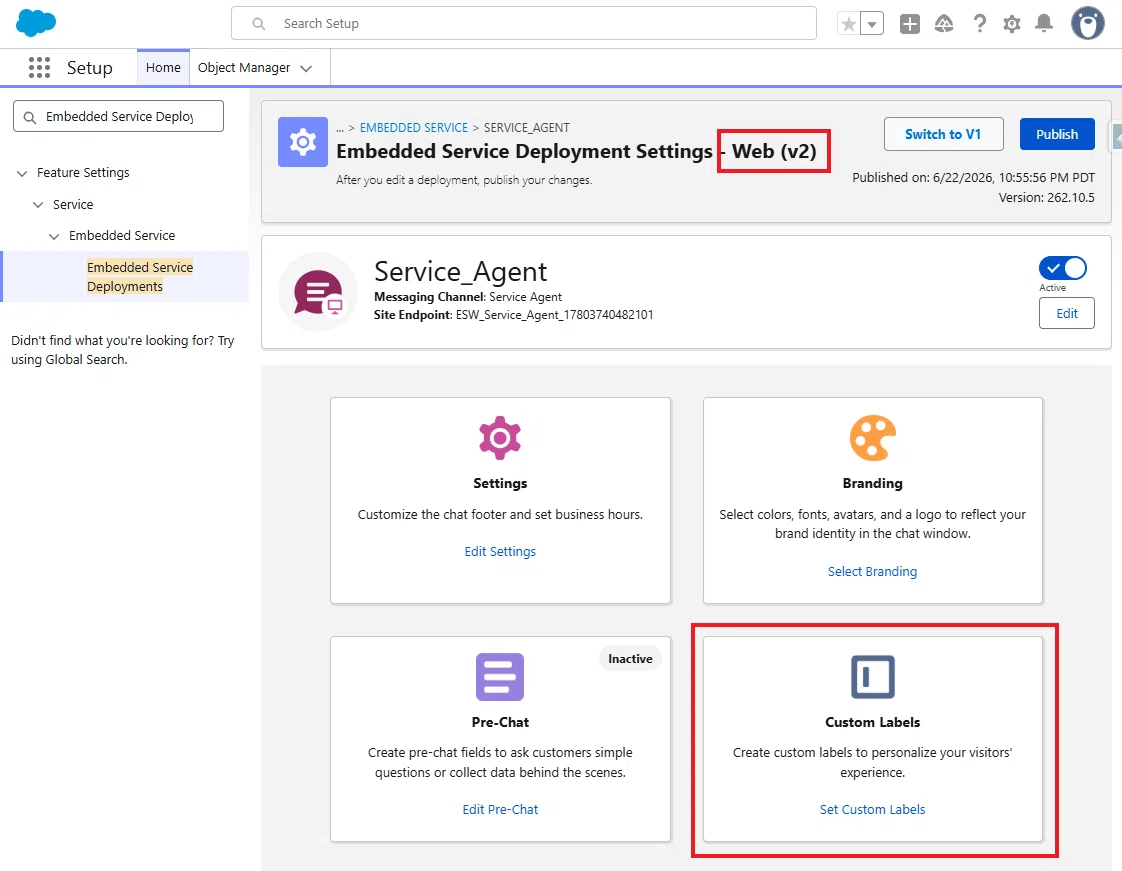Select the Home tab

pos(163,67)
